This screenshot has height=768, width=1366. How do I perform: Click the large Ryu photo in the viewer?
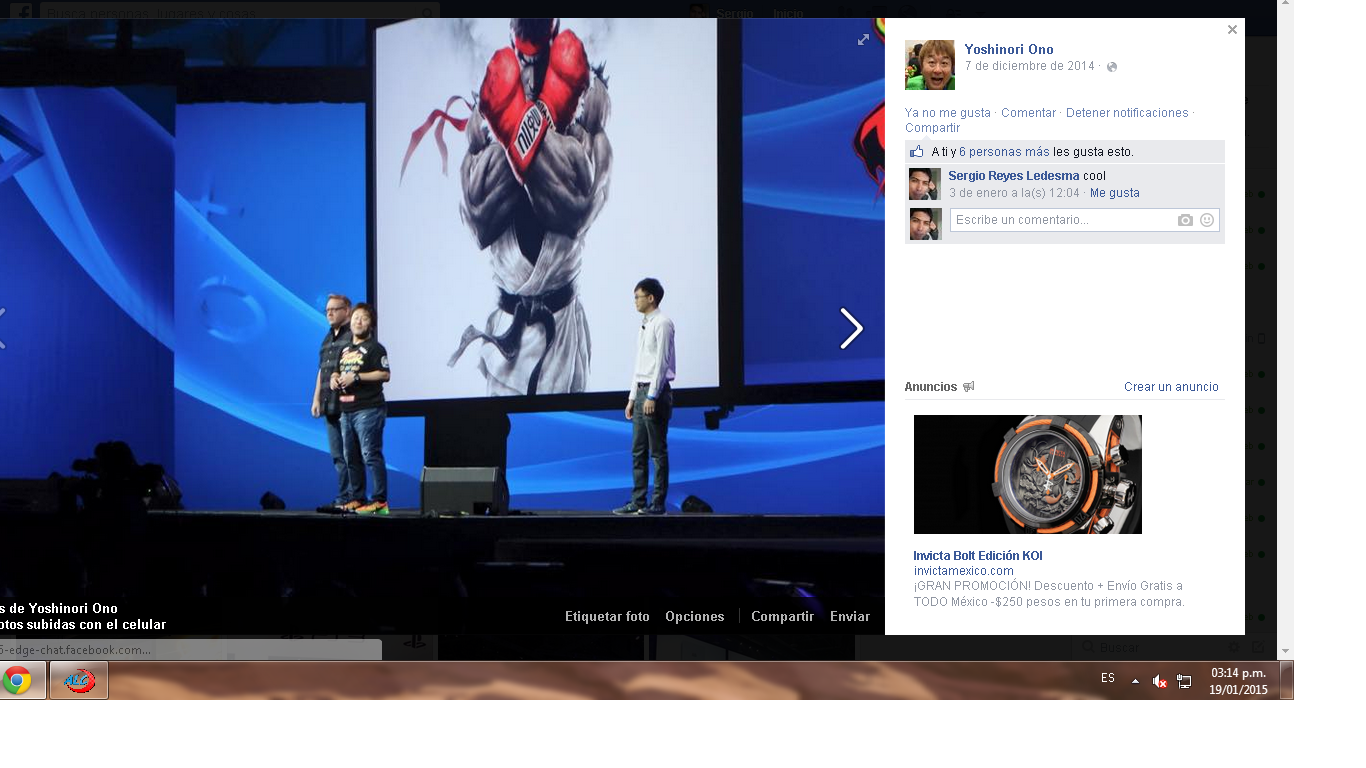coord(442,325)
